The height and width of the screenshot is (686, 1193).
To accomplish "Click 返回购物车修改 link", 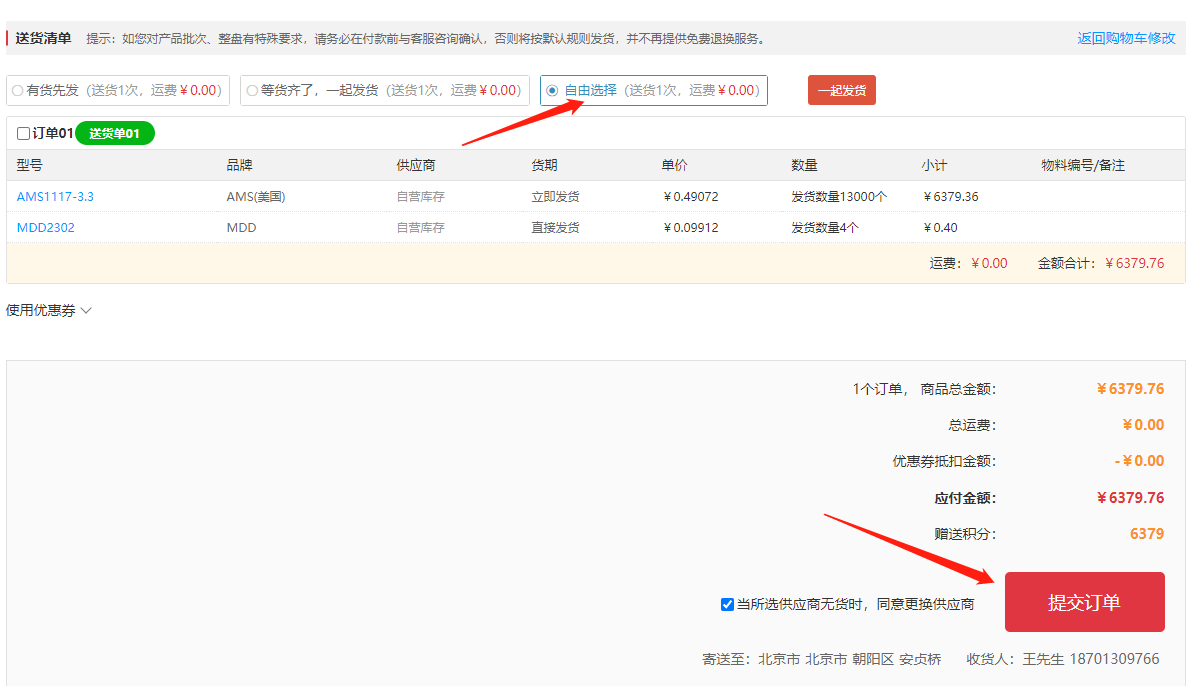I will [x=1126, y=38].
